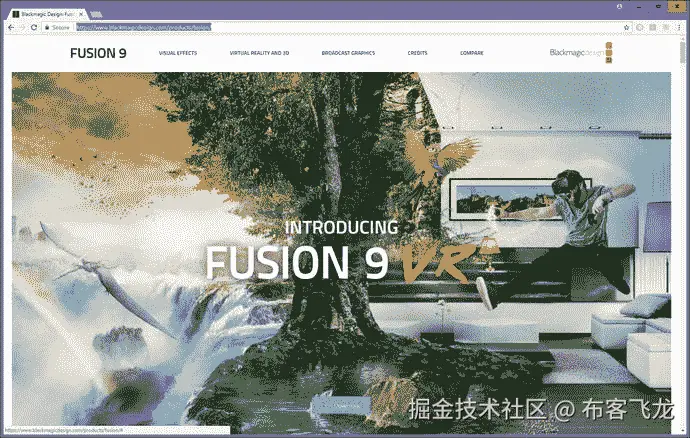
Task: Select the Blackmagic Design Fusion browser tab
Action: click(46, 14)
